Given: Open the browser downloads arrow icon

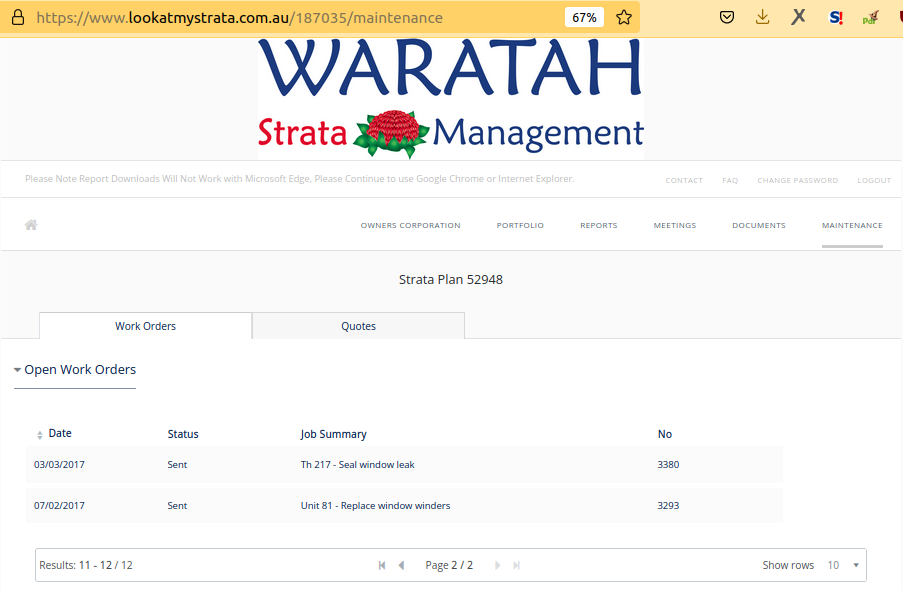Looking at the screenshot, I should click(762, 17).
